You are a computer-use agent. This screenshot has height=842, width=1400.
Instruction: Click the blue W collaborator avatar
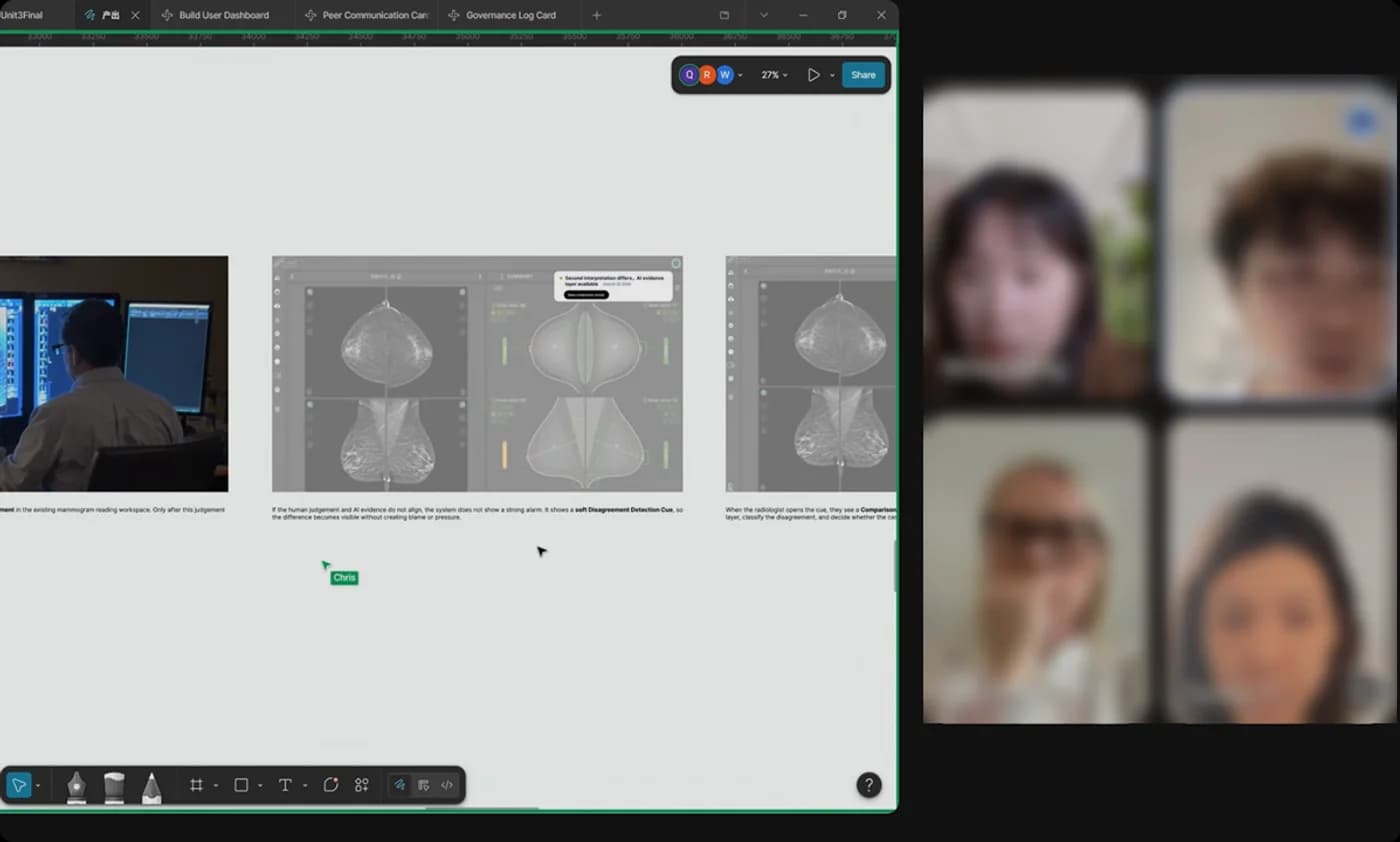click(725, 75)
